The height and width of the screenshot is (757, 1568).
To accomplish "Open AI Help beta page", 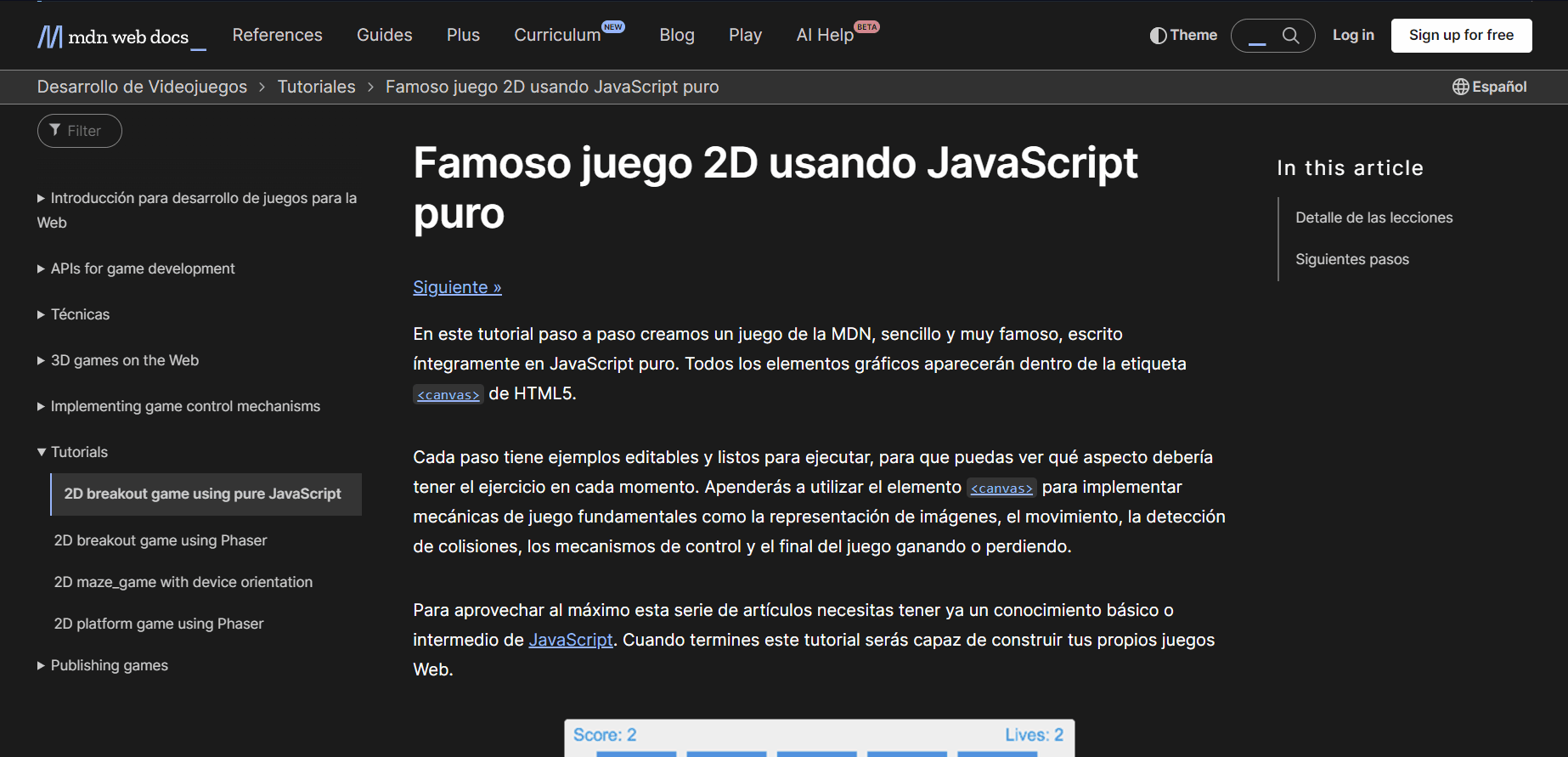I will pos(824,35).
